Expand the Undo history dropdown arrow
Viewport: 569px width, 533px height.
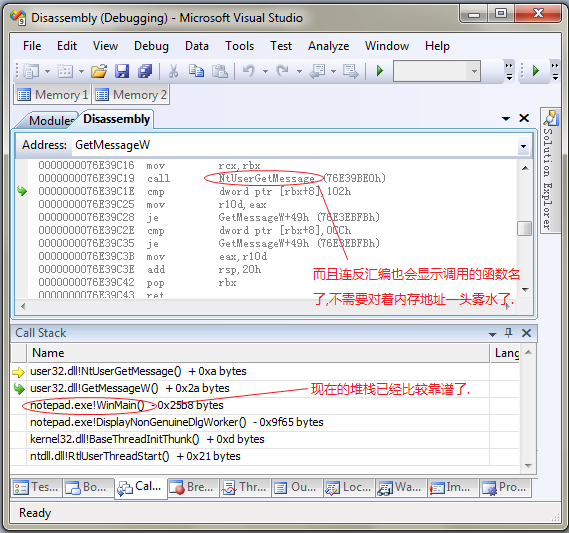tap(265, 71)
